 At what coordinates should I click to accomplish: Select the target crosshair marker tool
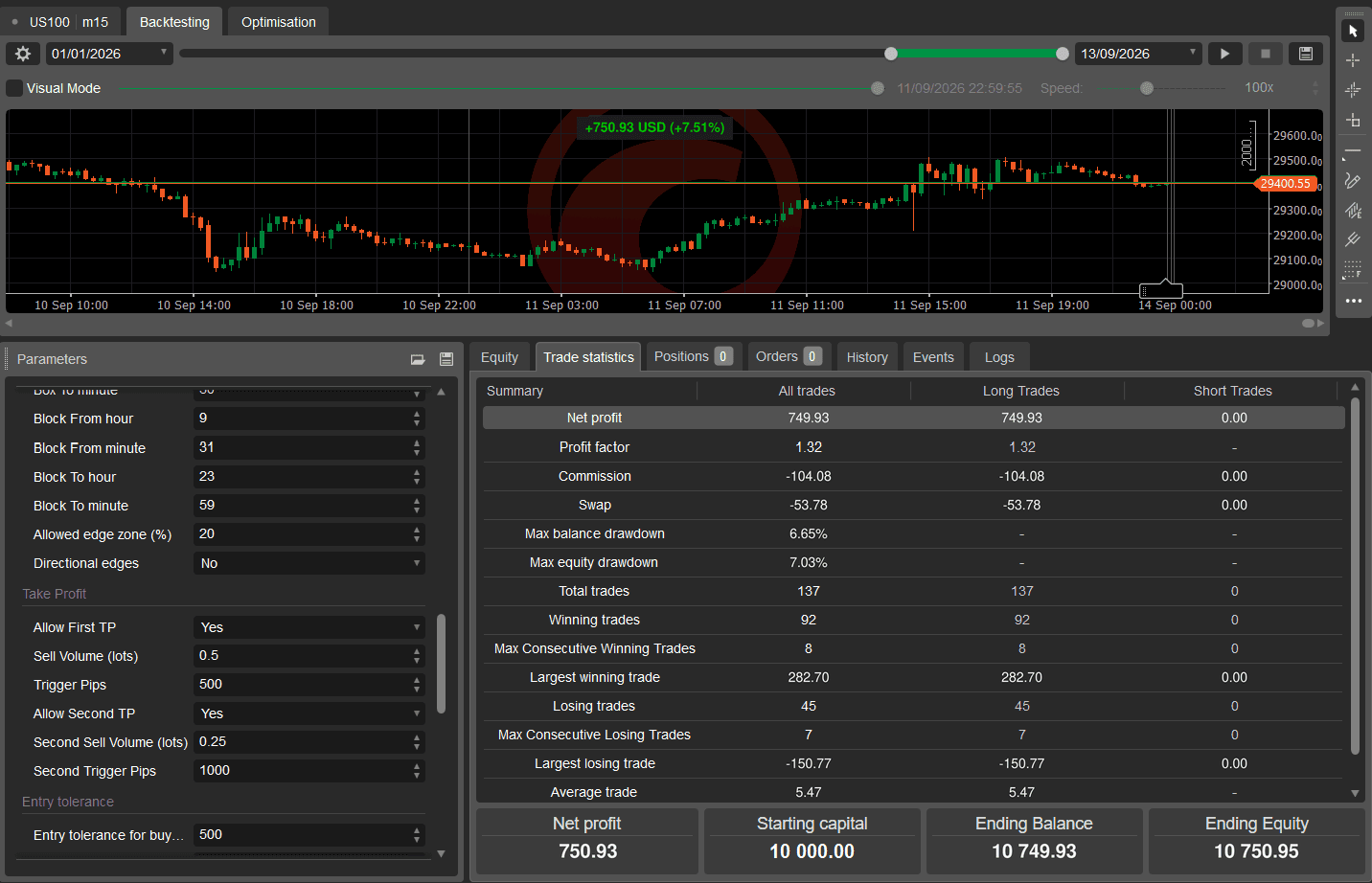click(x=1353, y=90)
